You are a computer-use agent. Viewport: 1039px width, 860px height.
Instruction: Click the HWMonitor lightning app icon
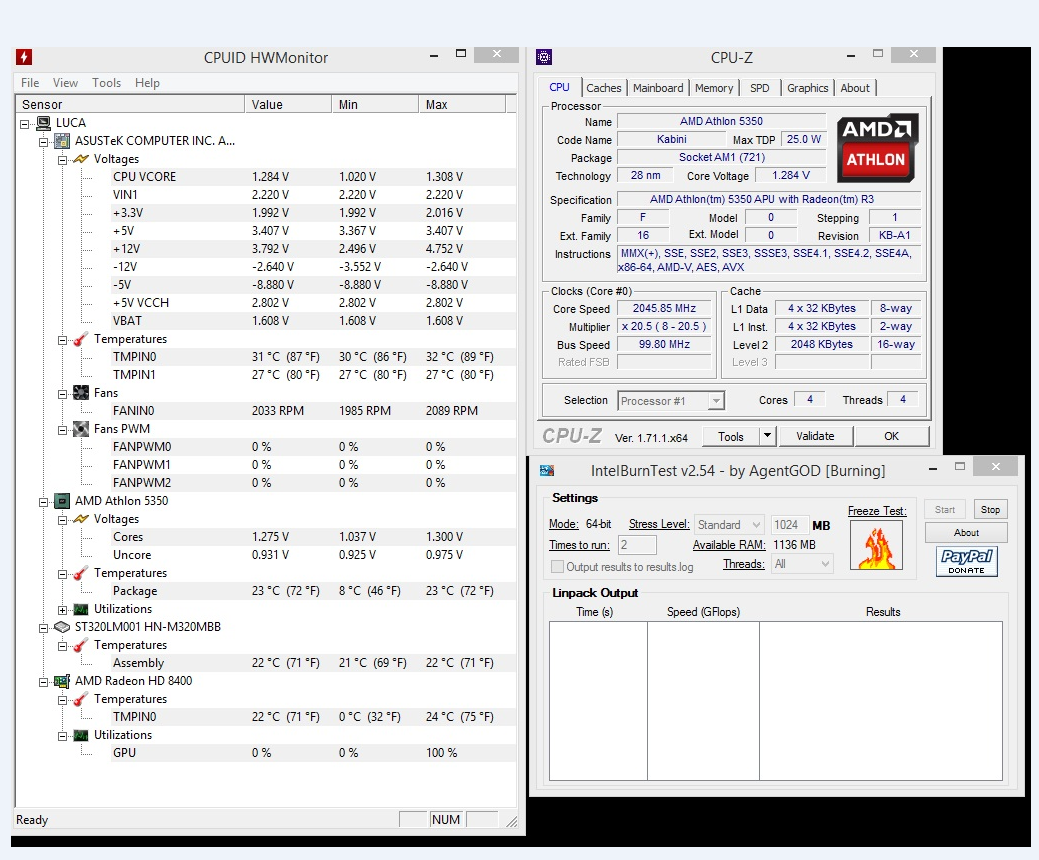[24, 57]
